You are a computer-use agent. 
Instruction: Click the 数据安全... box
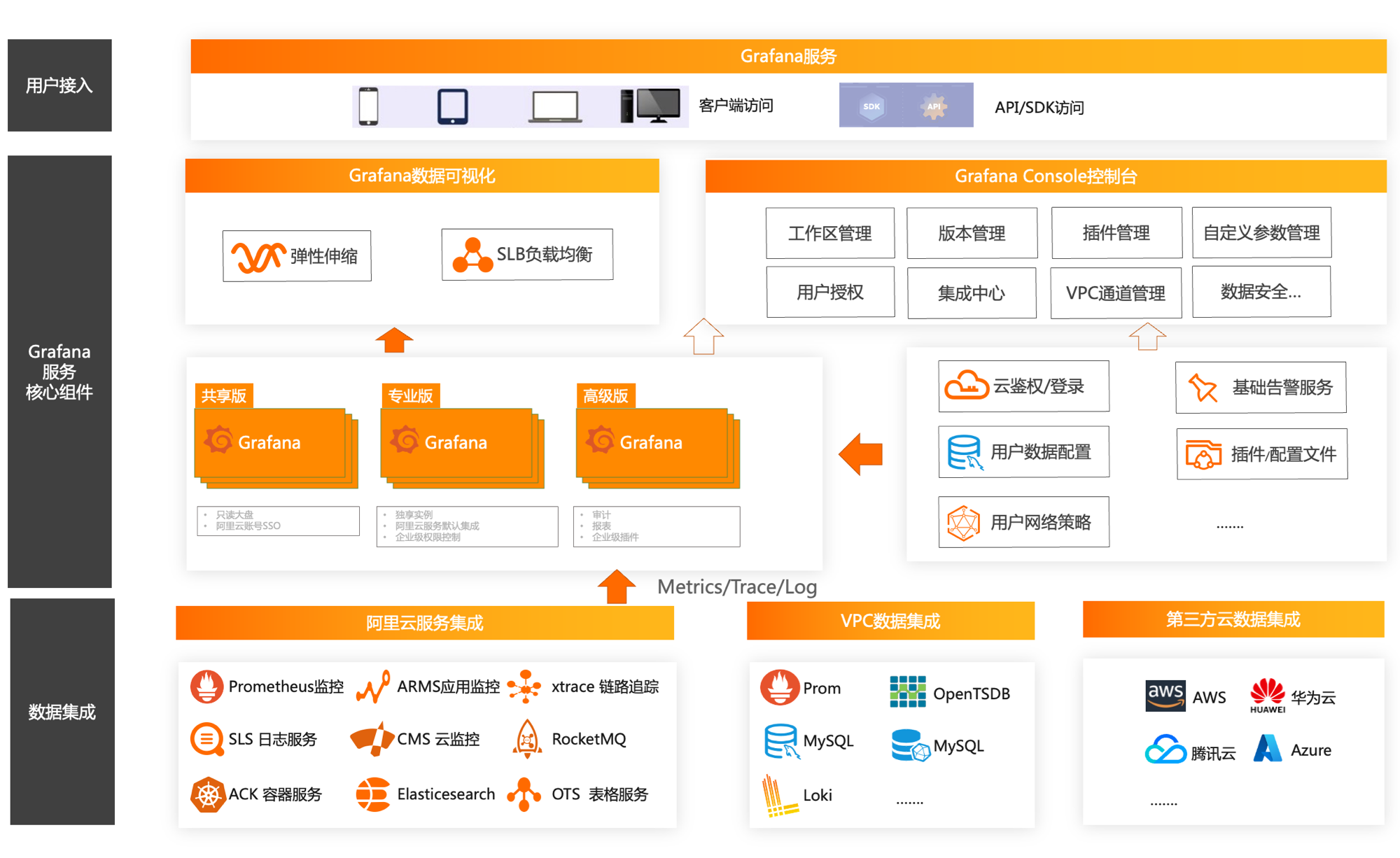point(1261,292)
